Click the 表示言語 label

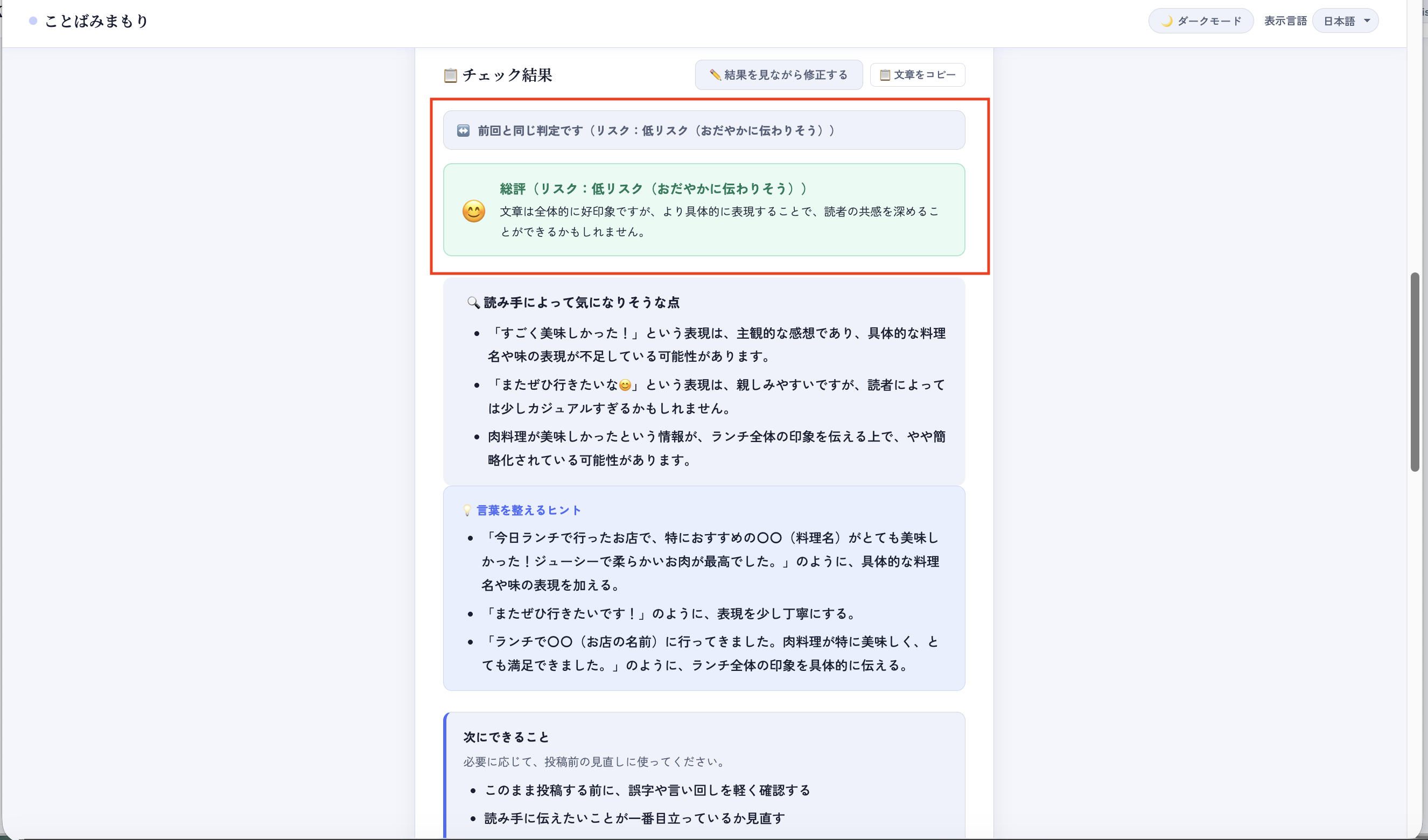(x=1285, y=21)
